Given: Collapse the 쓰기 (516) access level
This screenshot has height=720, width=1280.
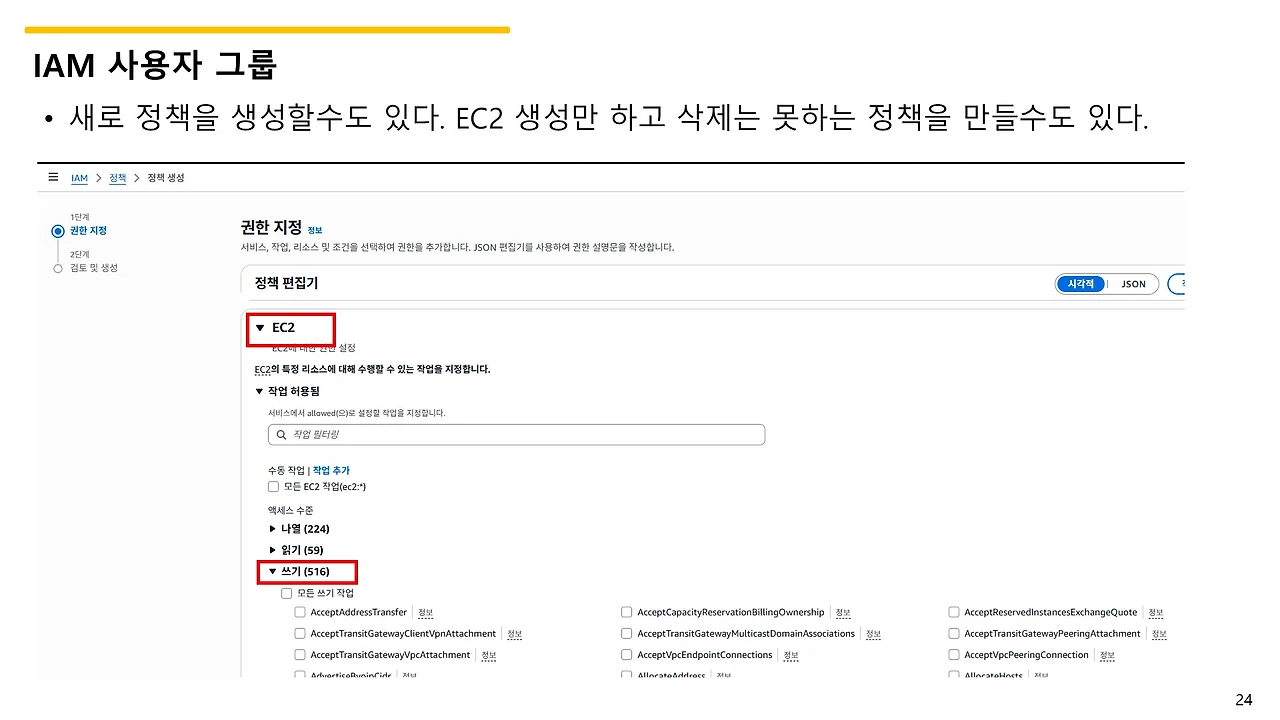Looking at the screenshot, I should coord(272,572).
